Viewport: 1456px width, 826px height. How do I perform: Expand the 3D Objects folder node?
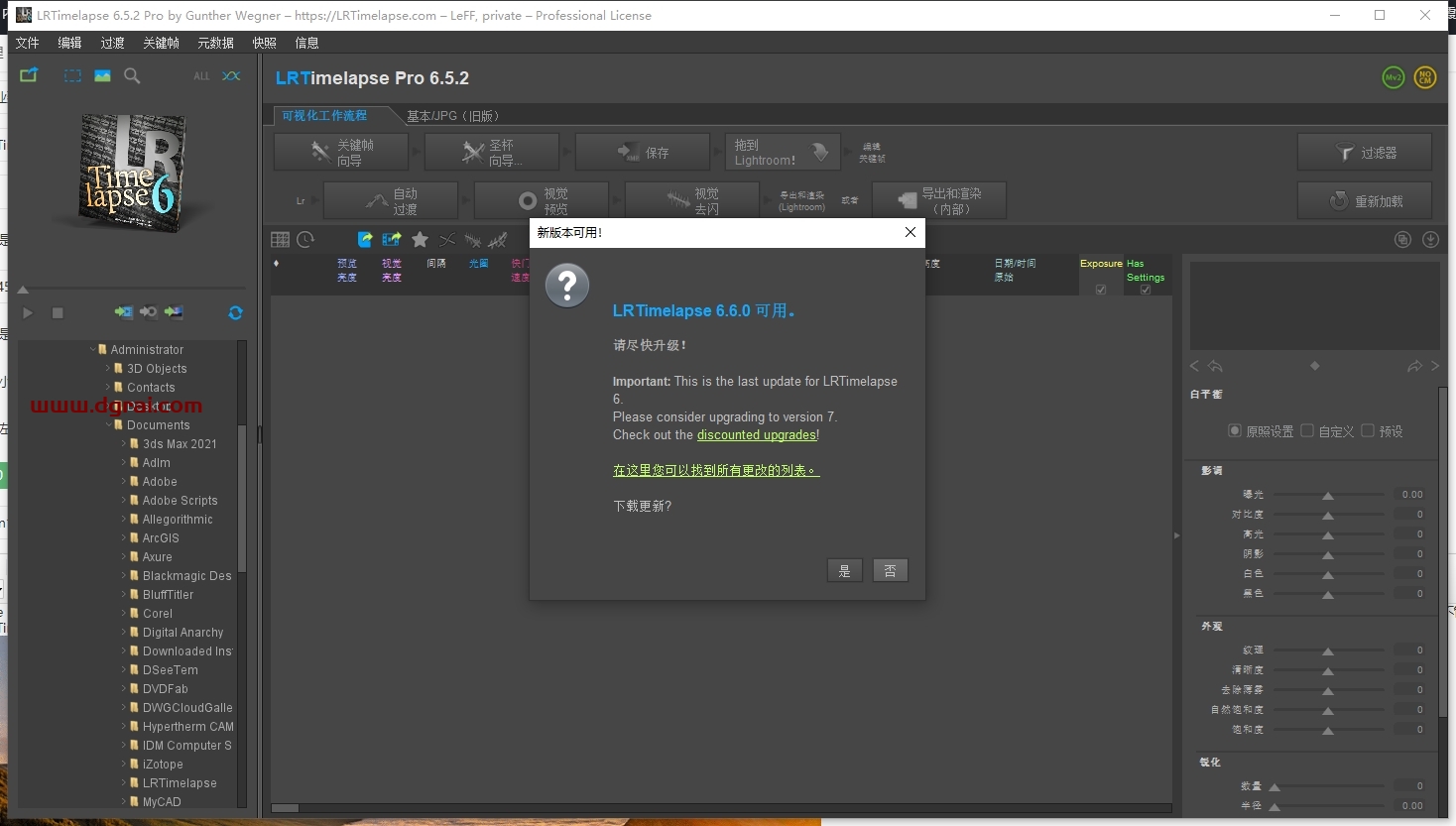click(x=109, y=369)
